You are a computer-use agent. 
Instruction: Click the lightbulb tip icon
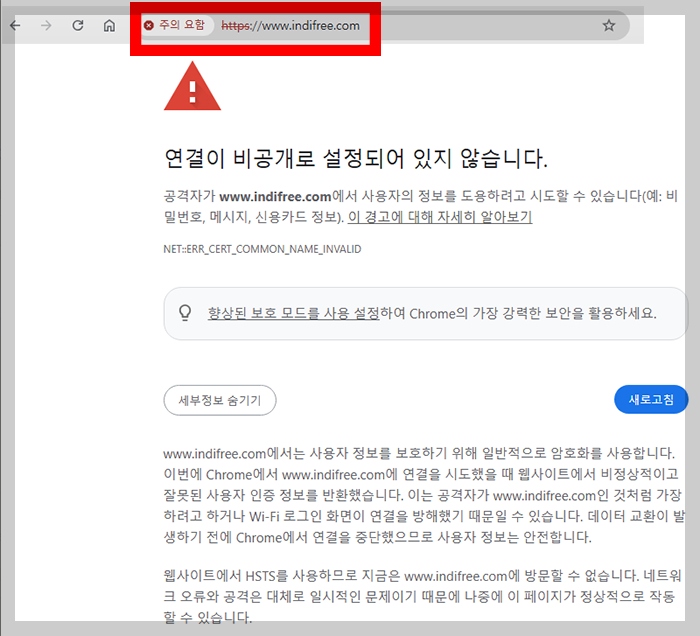pos(185,313)
